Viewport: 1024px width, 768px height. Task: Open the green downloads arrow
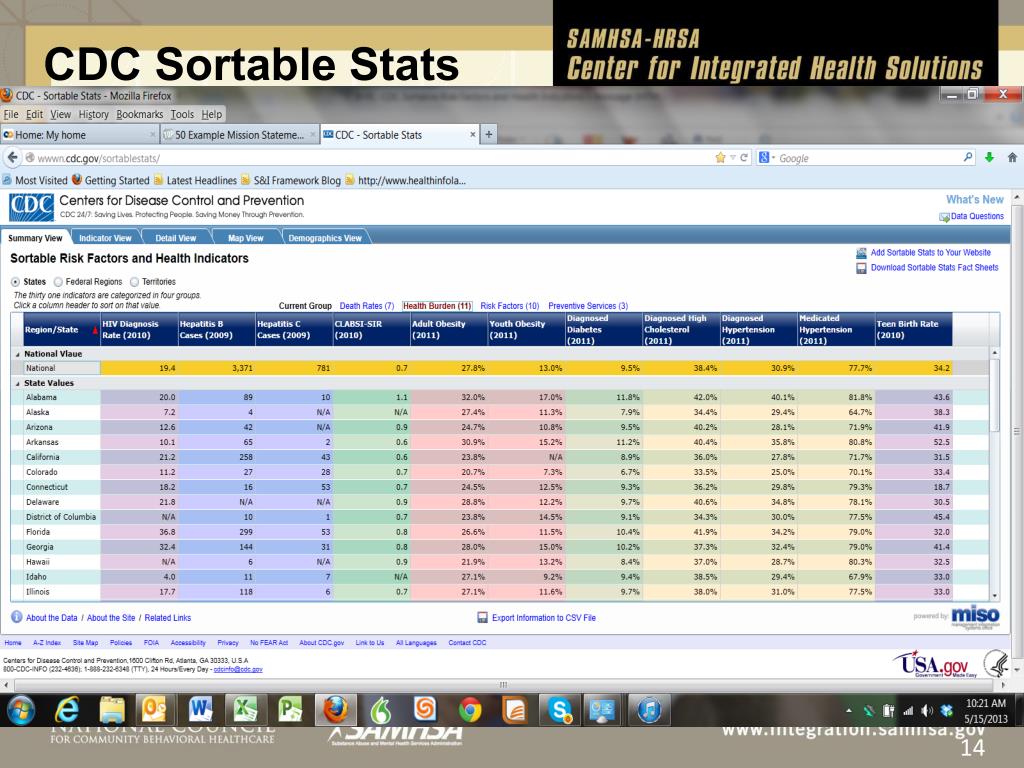(x=989, y=157)
